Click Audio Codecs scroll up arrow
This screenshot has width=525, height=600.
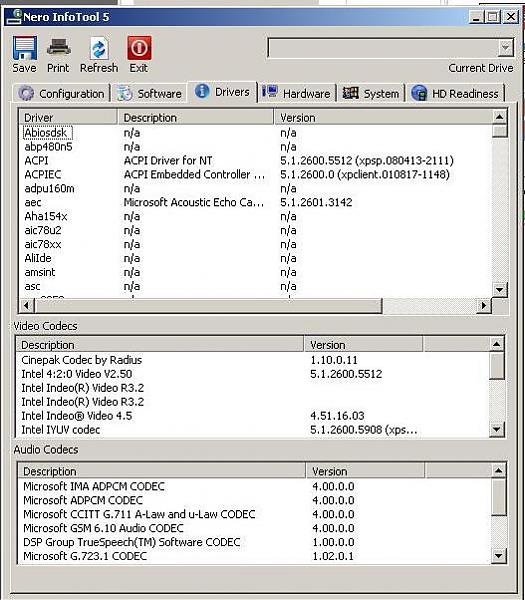[x=499, y=471]
